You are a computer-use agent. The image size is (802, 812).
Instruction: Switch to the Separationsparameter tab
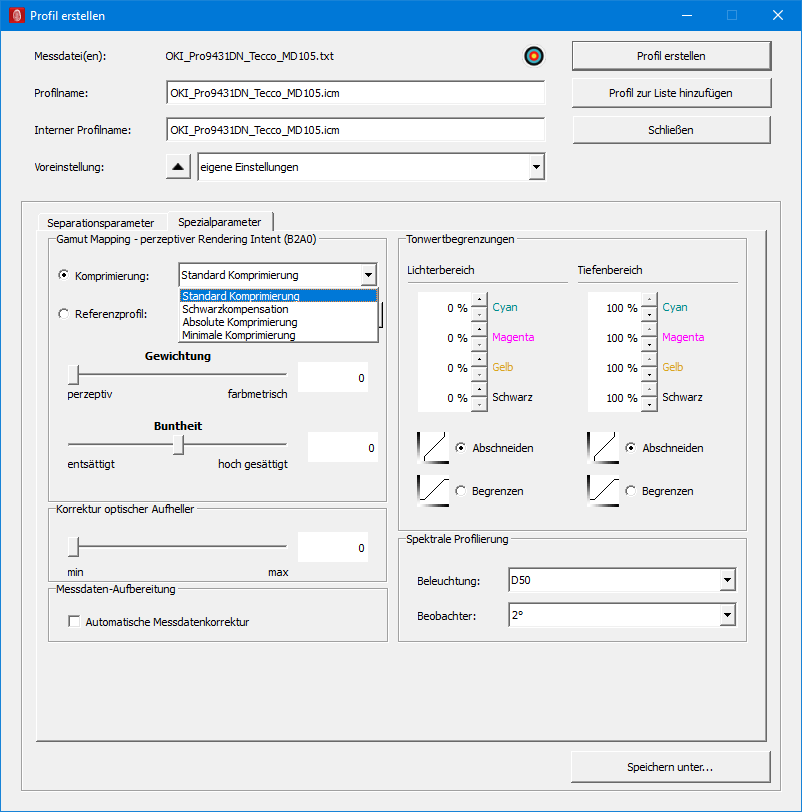click(100, 222)
